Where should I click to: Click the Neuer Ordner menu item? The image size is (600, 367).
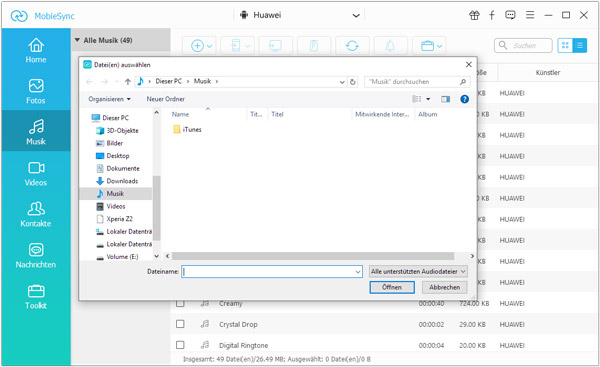165,99
